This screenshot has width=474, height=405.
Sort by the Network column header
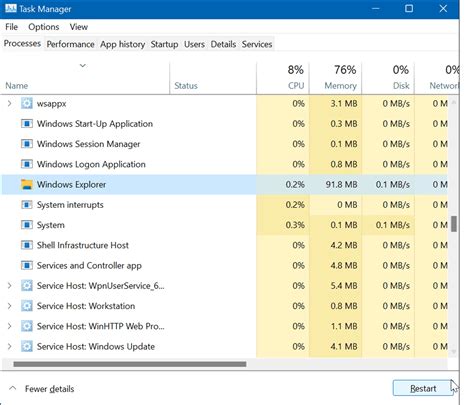click(437, 78)
